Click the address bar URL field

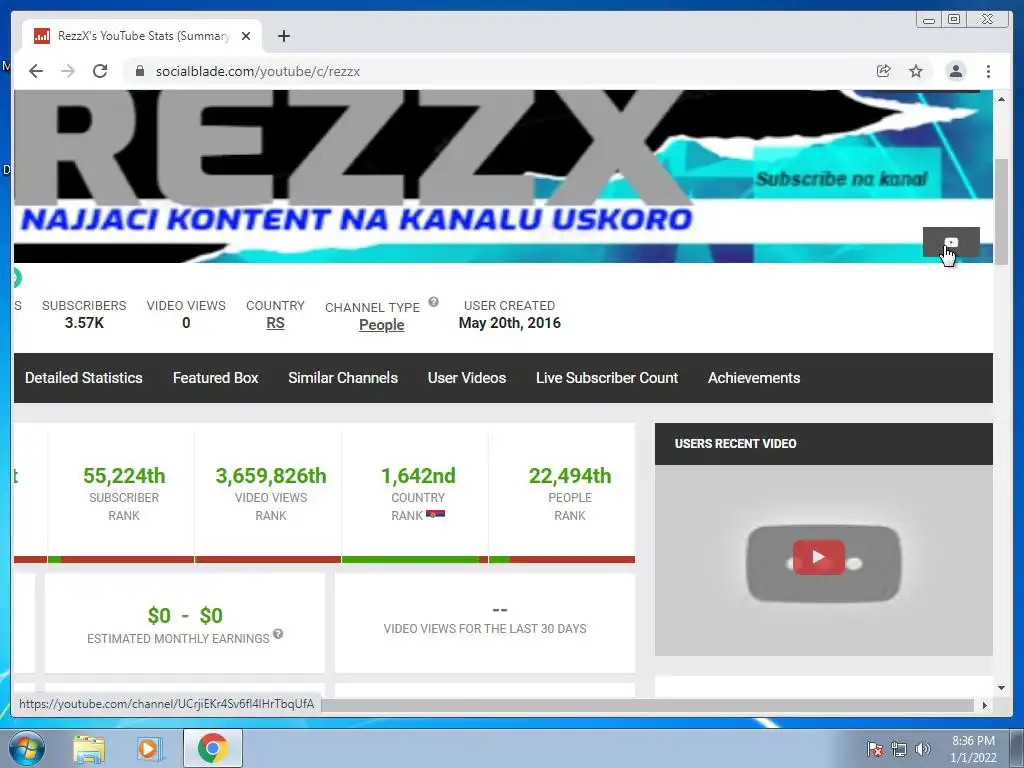click(496, 71)
